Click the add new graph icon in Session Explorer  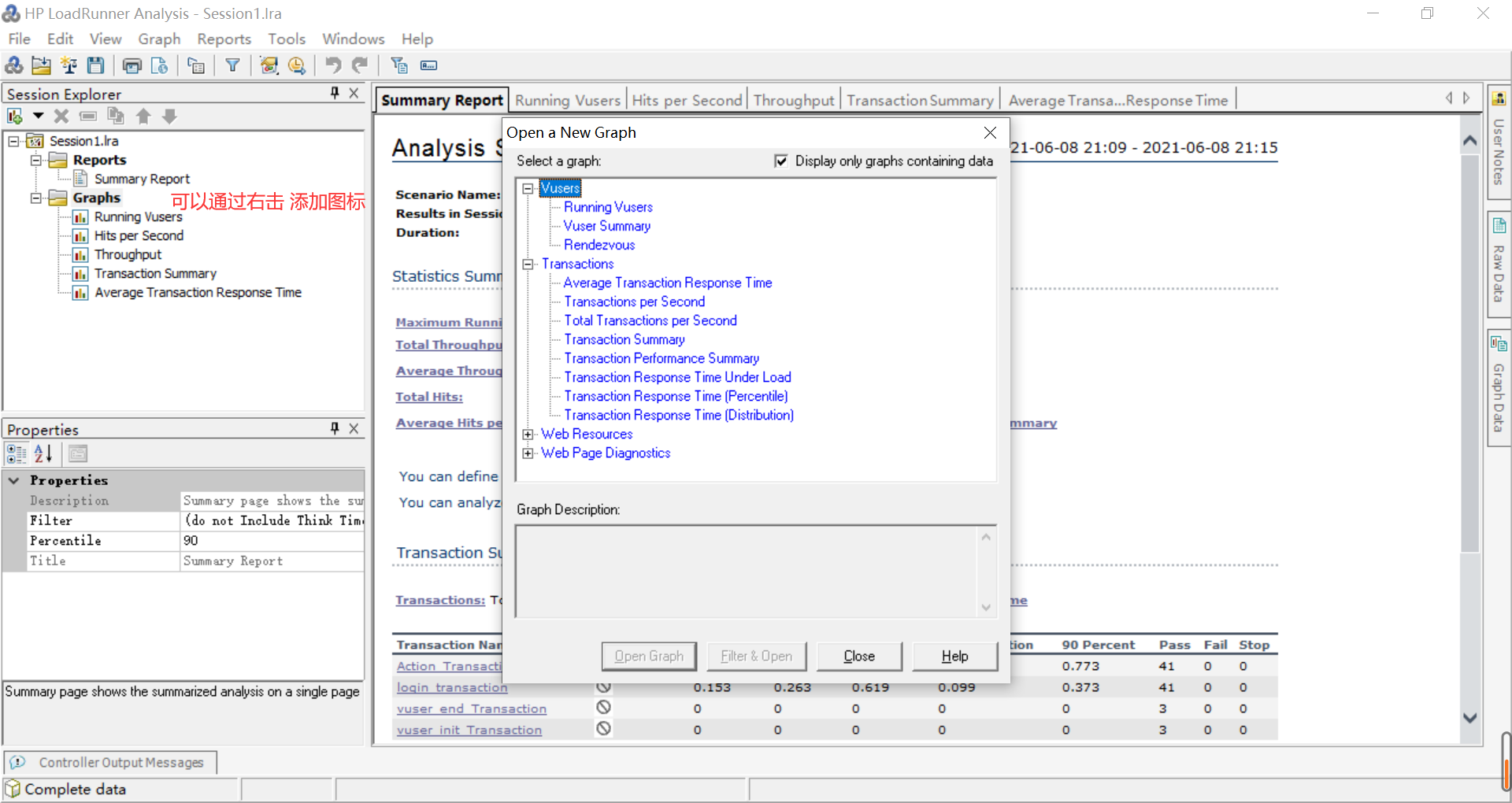coord(15,117)
